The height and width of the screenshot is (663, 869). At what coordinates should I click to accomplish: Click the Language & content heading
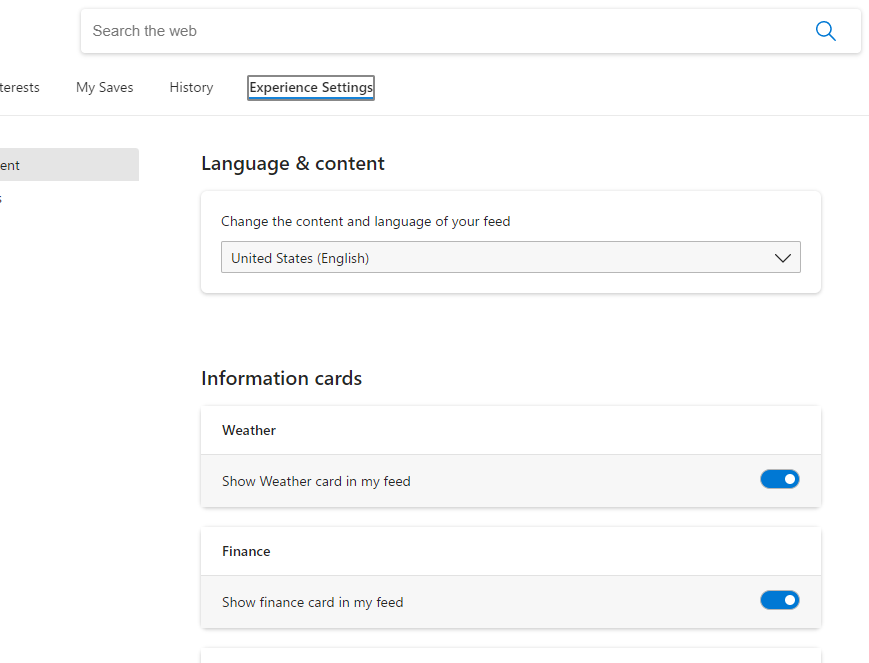coord(293,164)
